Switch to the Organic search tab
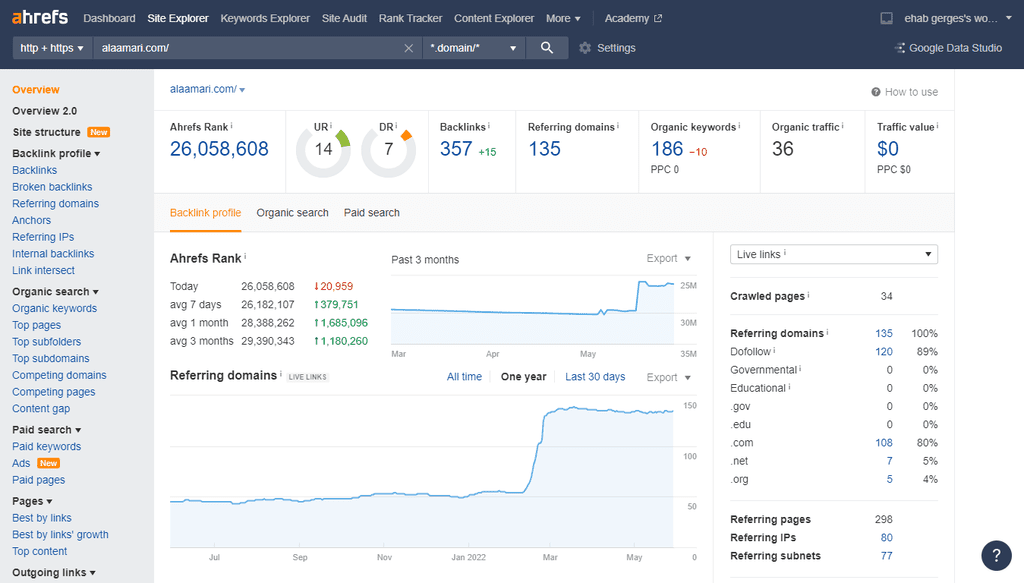Screen dimensions: 1024x583 (293, 213)
